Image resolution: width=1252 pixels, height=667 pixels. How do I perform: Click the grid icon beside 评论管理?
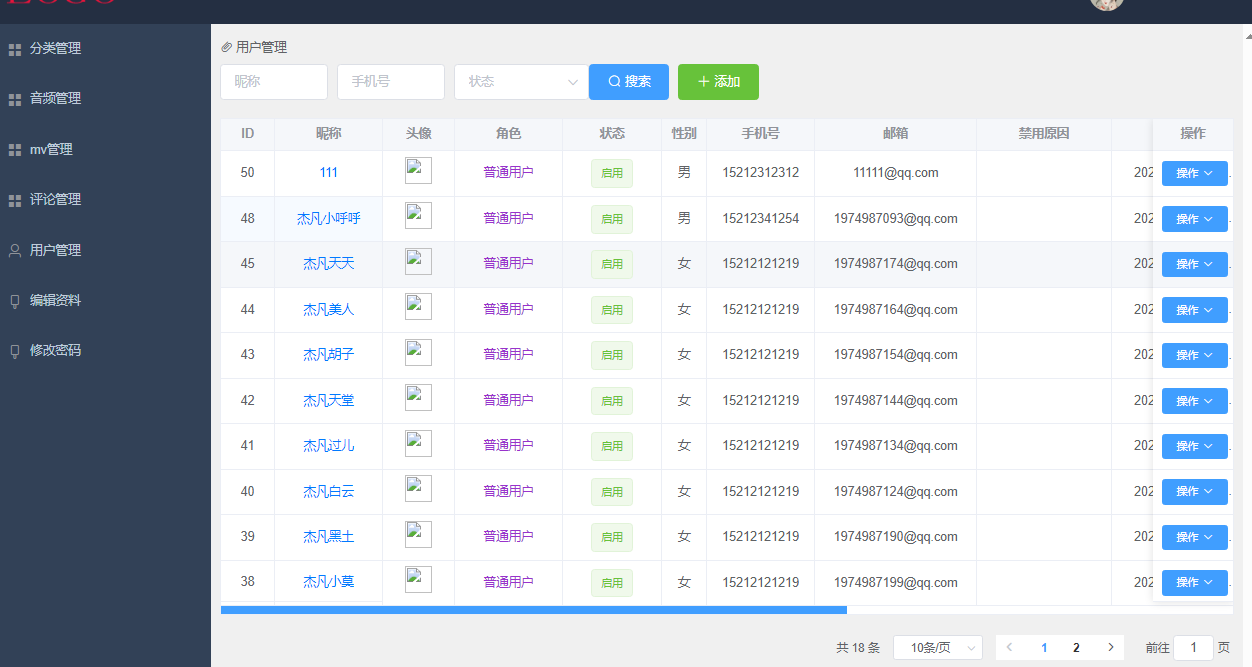[15, 200]
